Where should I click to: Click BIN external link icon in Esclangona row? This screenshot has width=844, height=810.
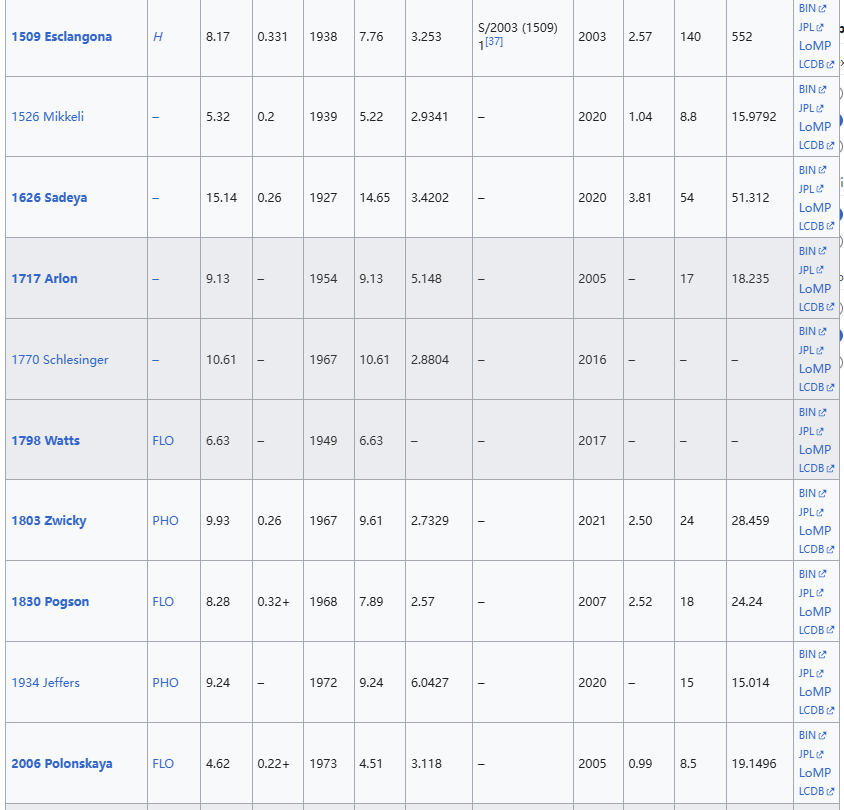(x=822, y=9)
